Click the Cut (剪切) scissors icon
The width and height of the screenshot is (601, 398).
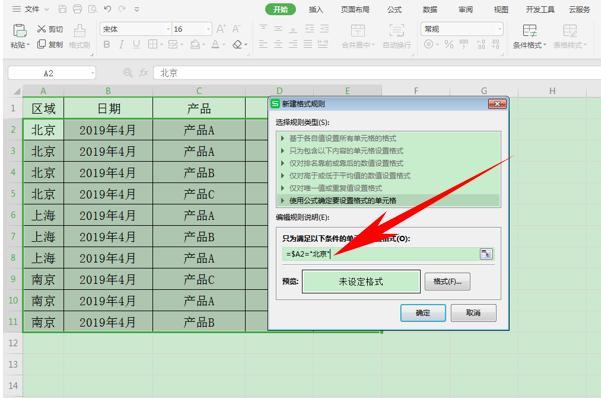[41, 29]
